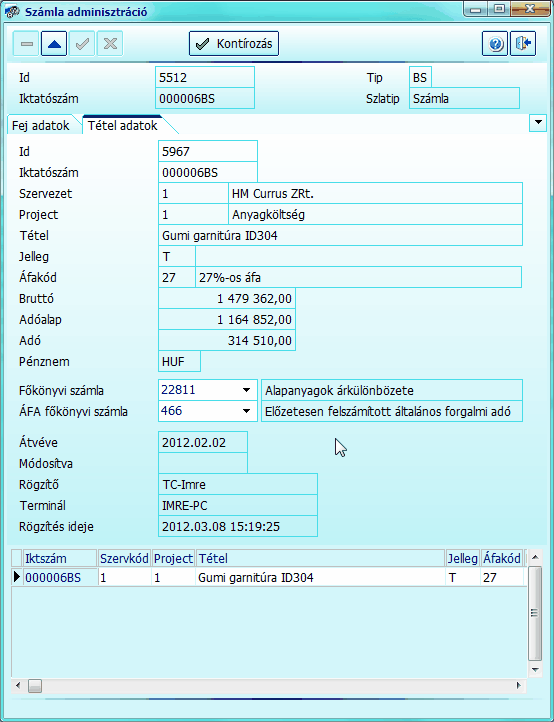Open the ÁFA főkönyvi számla 466 dropdown
The width and height of the screenshot is (554, 722).
click(246, 411)
